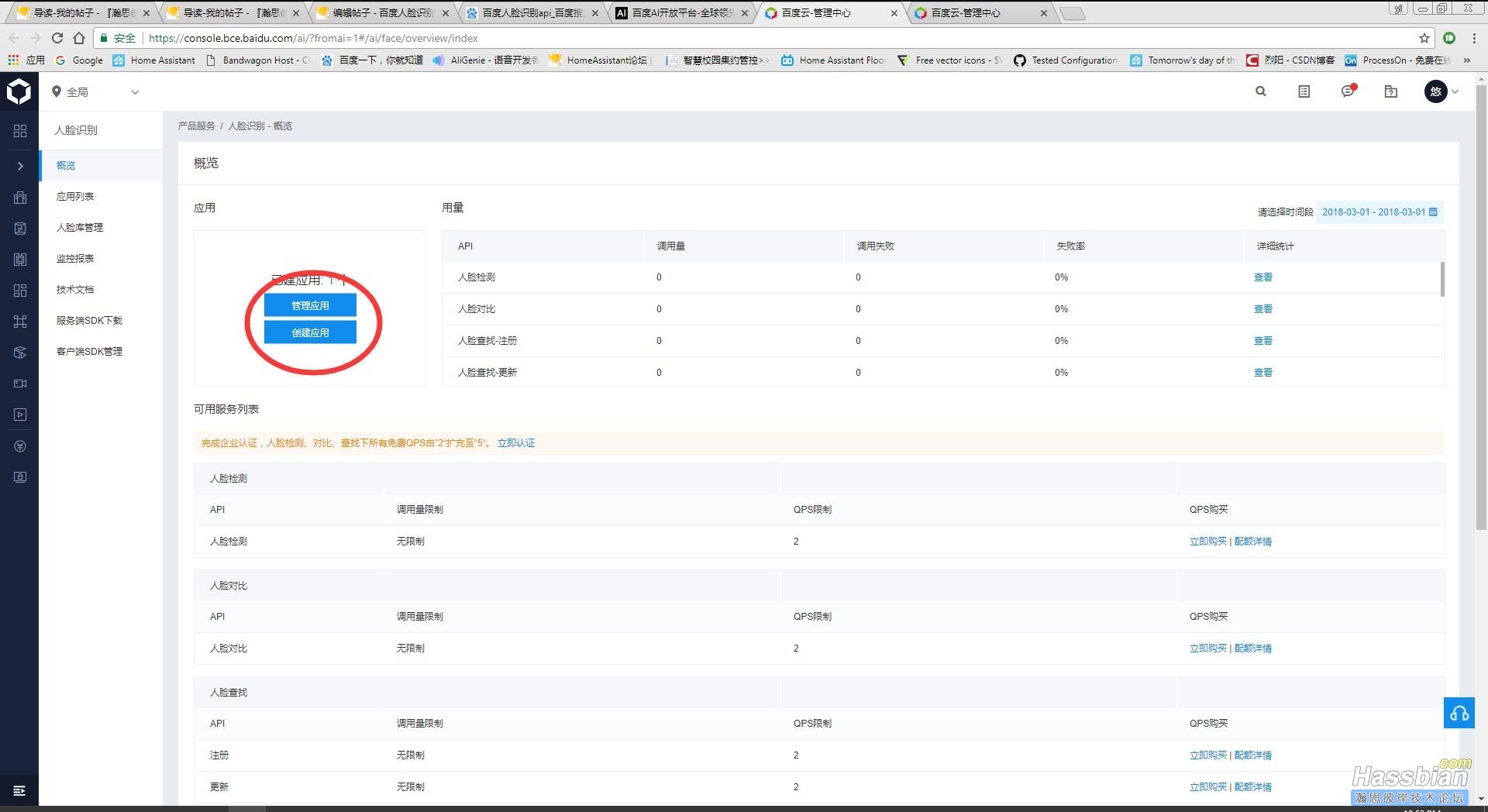Click the search magnifier icon in header

(x=1261, y=91)
